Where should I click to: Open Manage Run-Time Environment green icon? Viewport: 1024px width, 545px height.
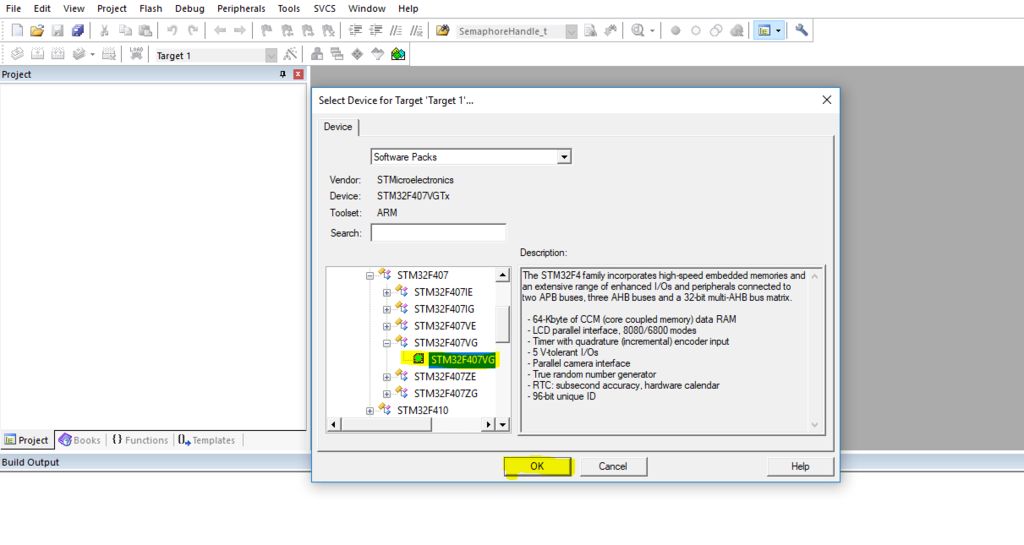pyautogui.click(x=398, y=54)
